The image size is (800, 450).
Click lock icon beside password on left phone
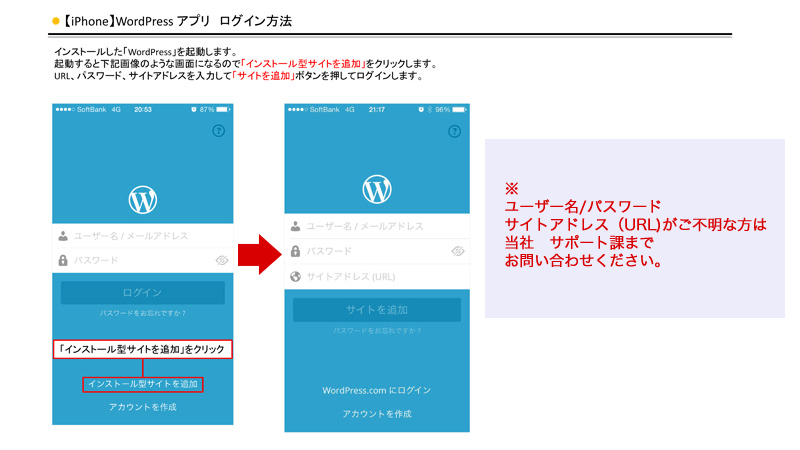(63, 260)
